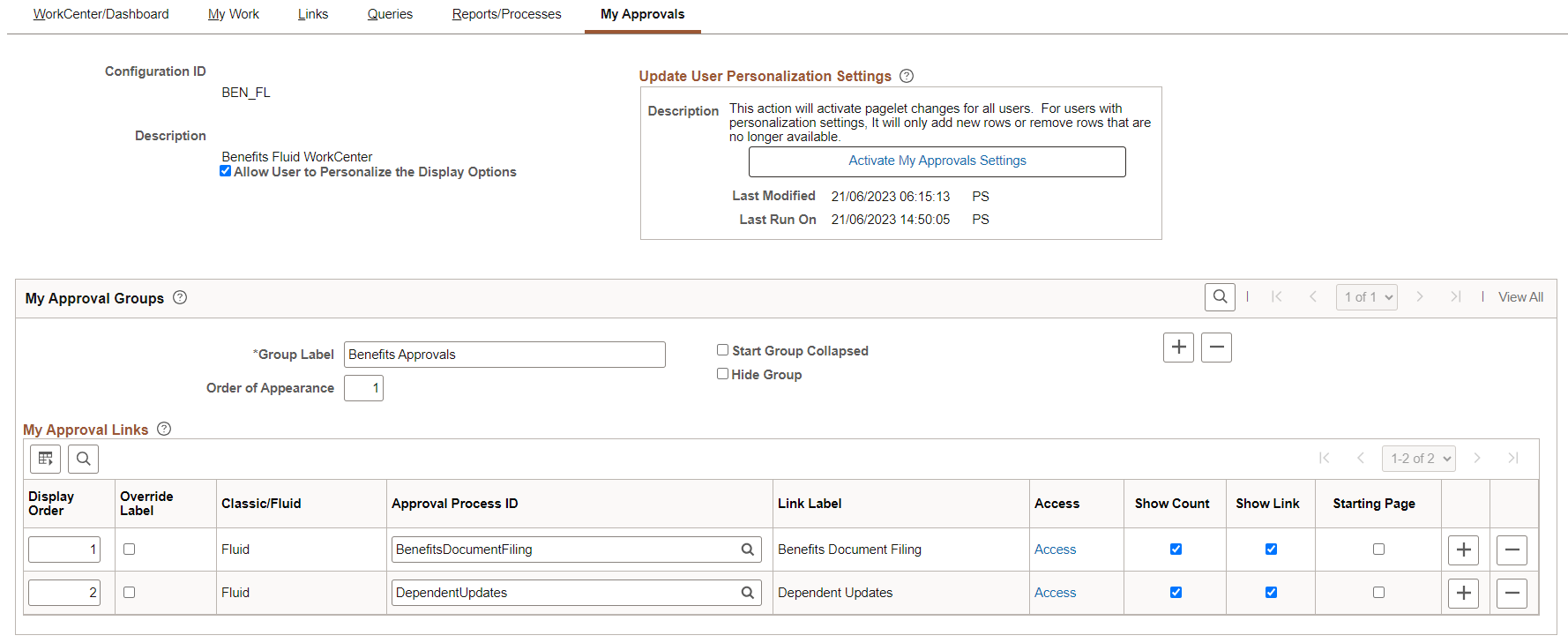This screenshot has height=643, width=1568.
Task: Open the 1 of 1 group page dropdown
Action: [1366, 297]
